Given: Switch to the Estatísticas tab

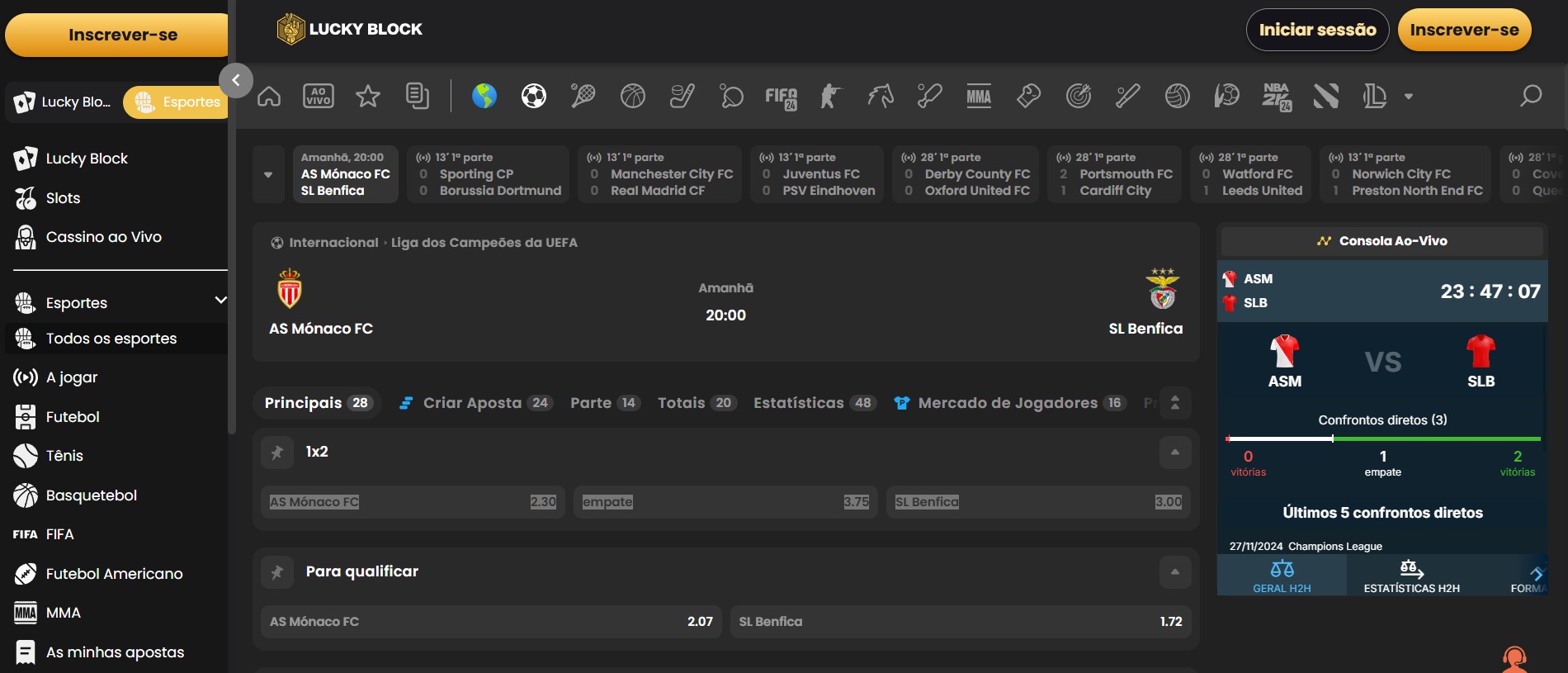Looking at the screenshot, I should tap(814, 403).
